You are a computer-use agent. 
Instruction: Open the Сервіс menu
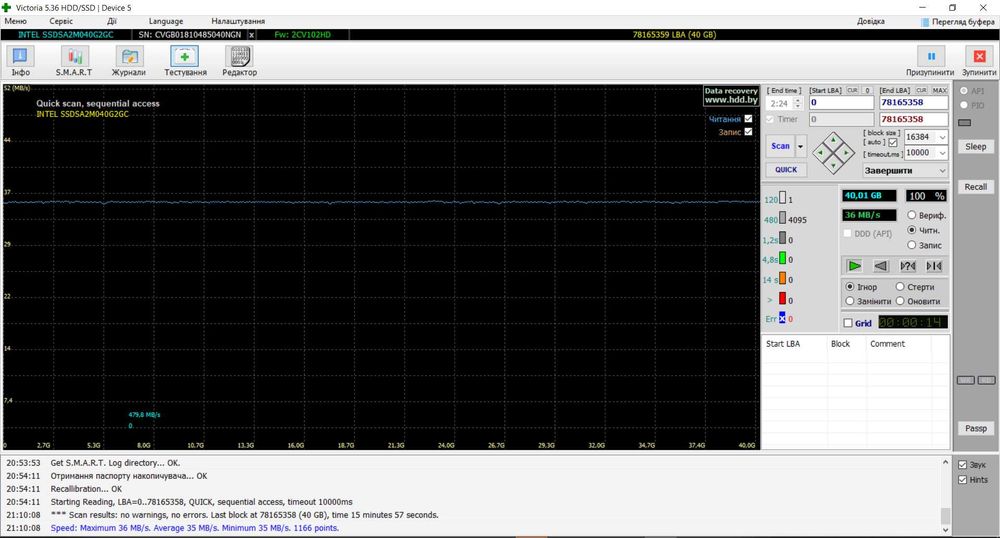click(60, 21)
